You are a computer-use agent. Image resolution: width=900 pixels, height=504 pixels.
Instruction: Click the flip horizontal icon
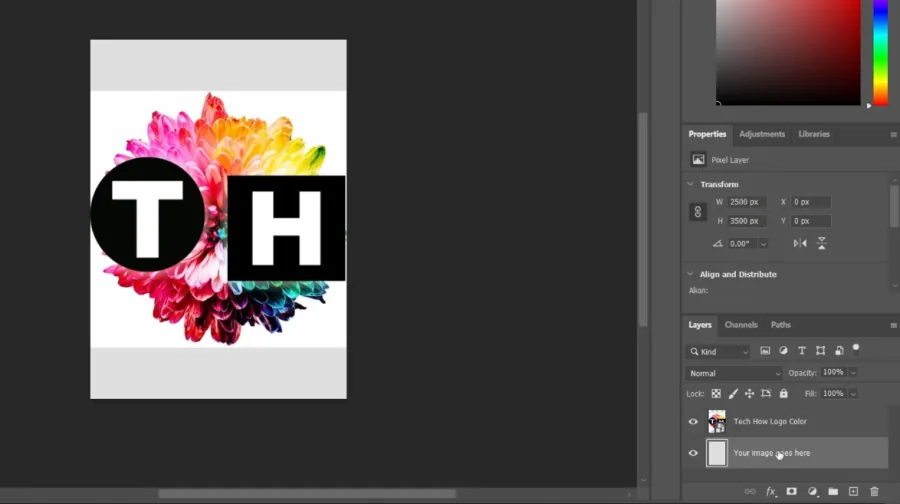click(x=800, y=243)
